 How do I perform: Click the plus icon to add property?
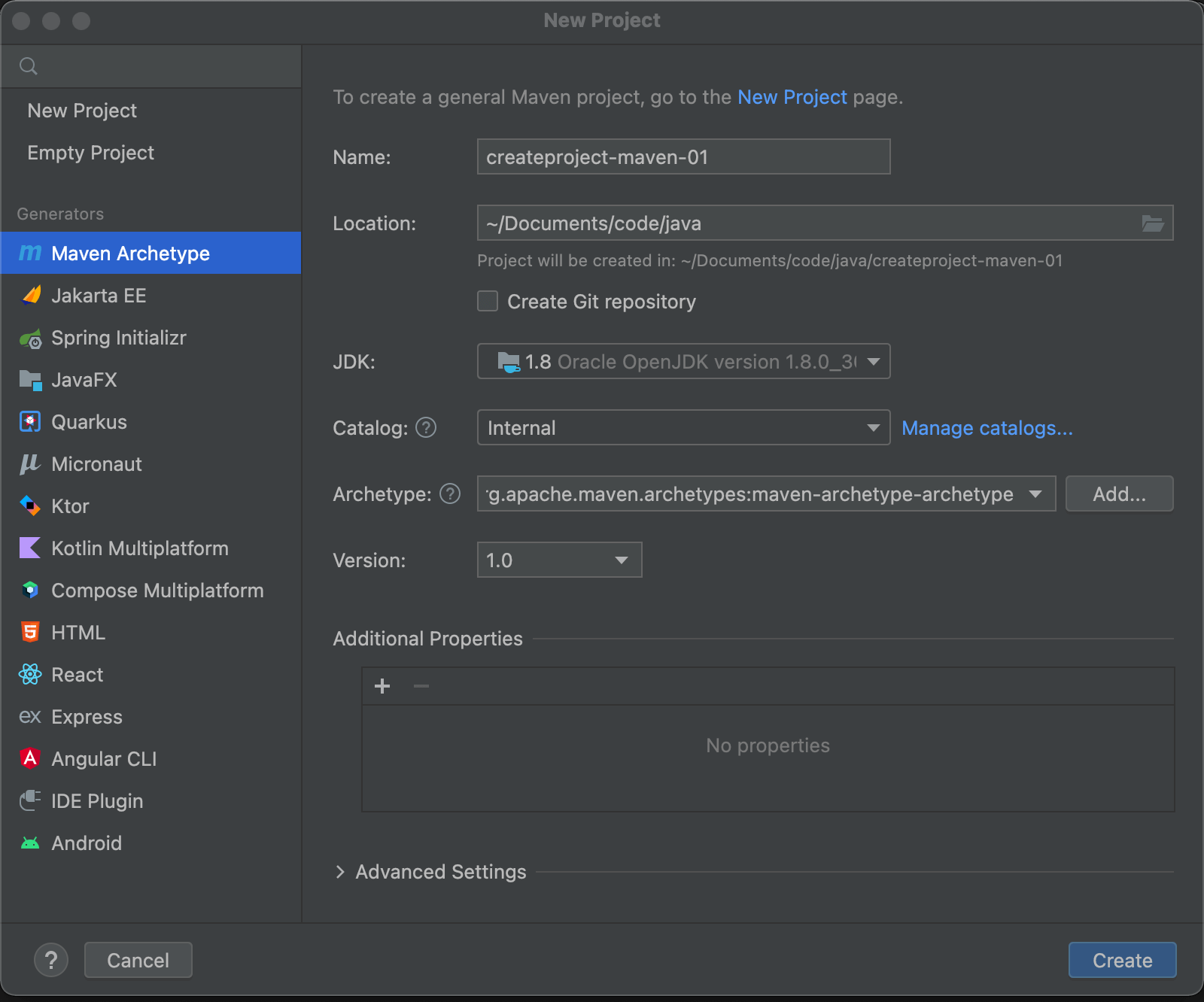[x=382, y=686]
